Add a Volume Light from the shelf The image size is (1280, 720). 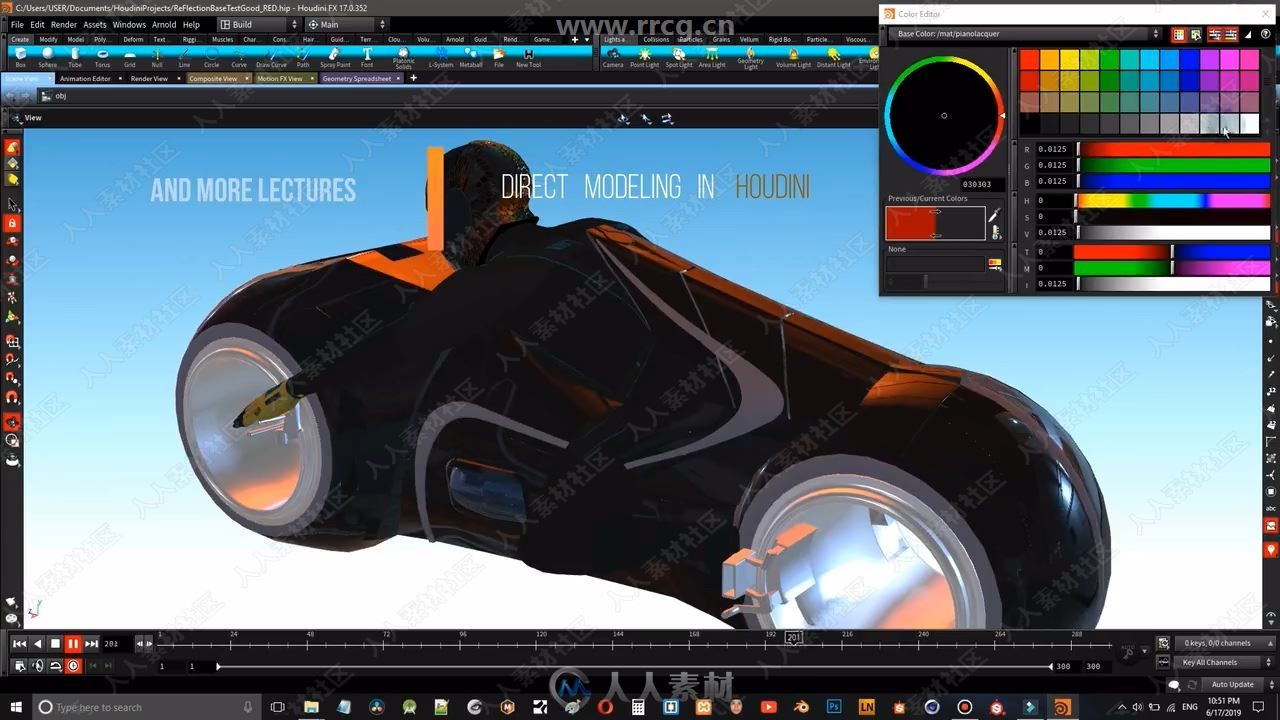point(793,57)
